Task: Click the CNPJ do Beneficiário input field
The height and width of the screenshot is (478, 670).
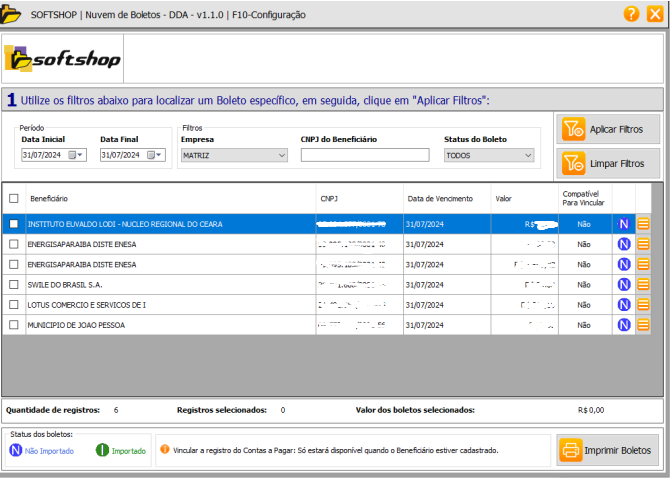Action: [x=364, y=155]
